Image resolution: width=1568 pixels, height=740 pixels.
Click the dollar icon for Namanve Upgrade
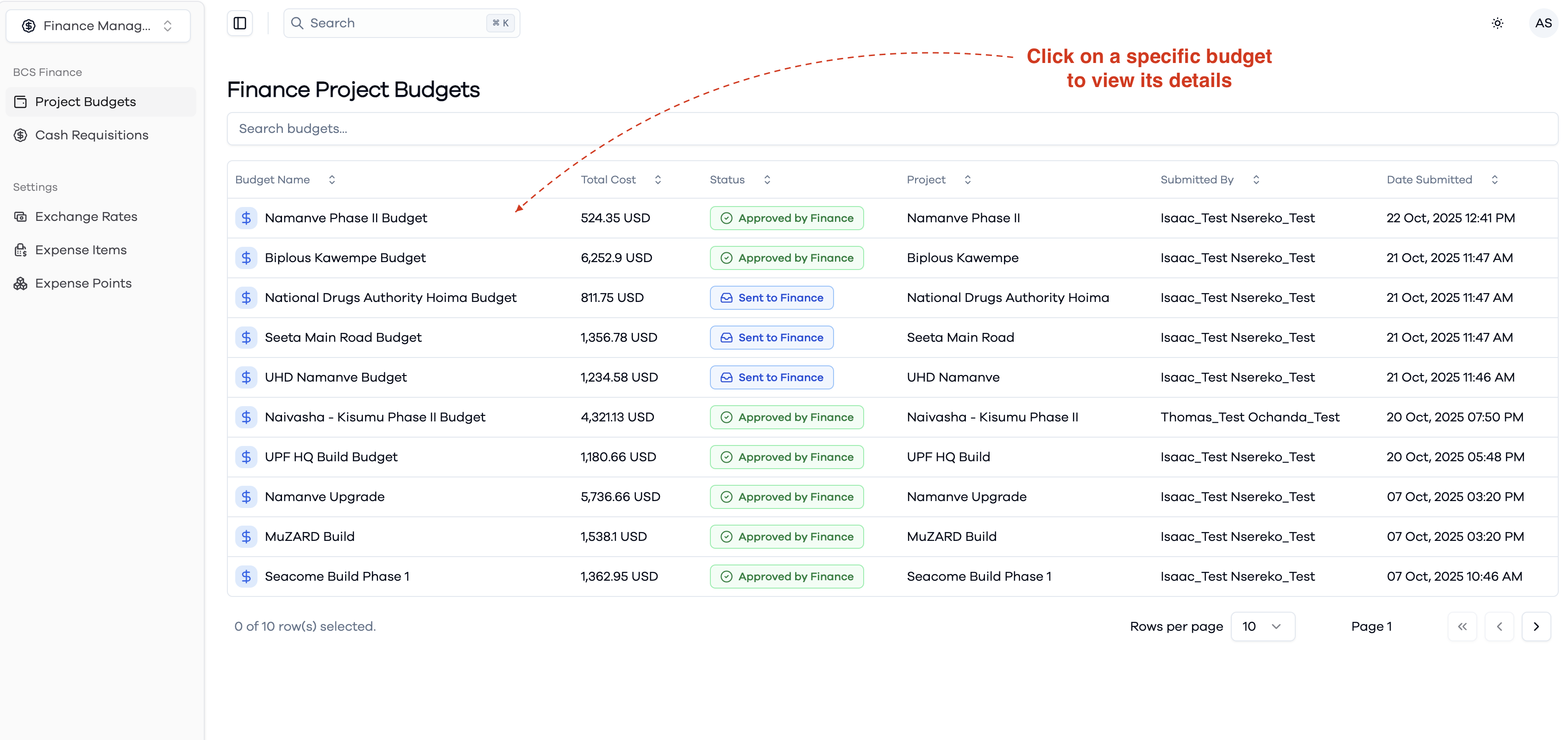tap(246, 497)
